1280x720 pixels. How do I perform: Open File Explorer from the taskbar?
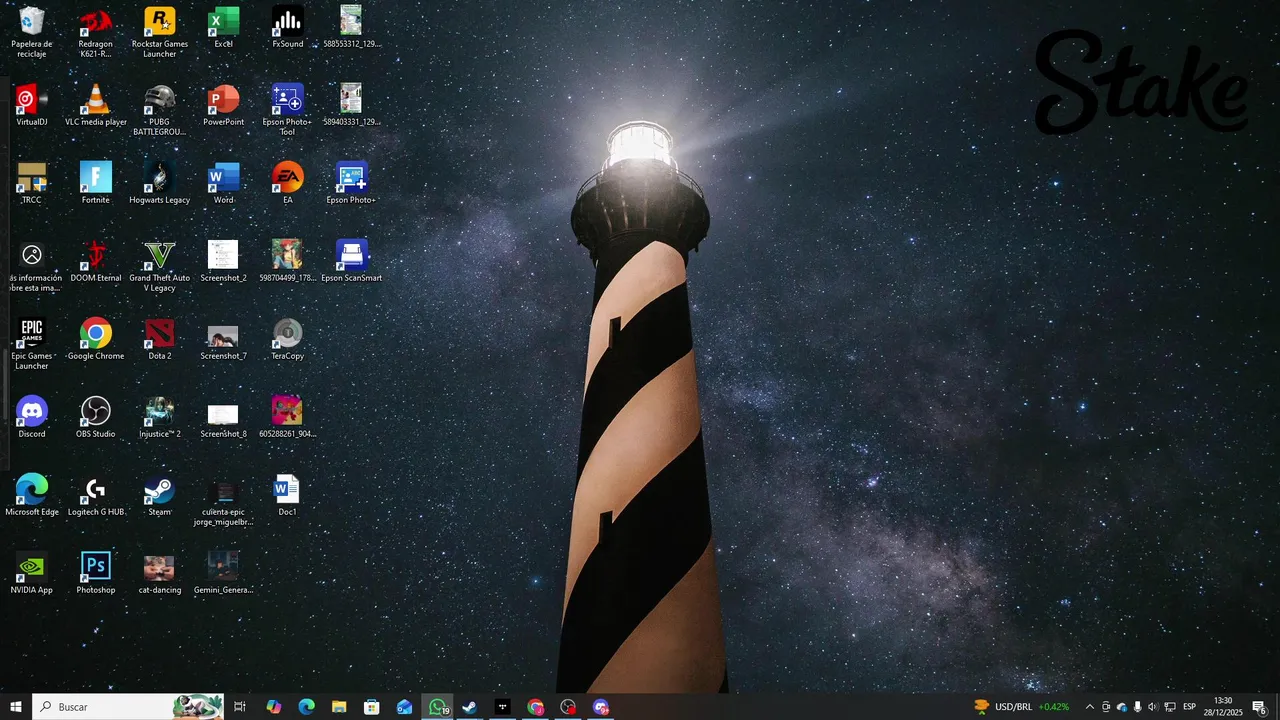[339, 707]
